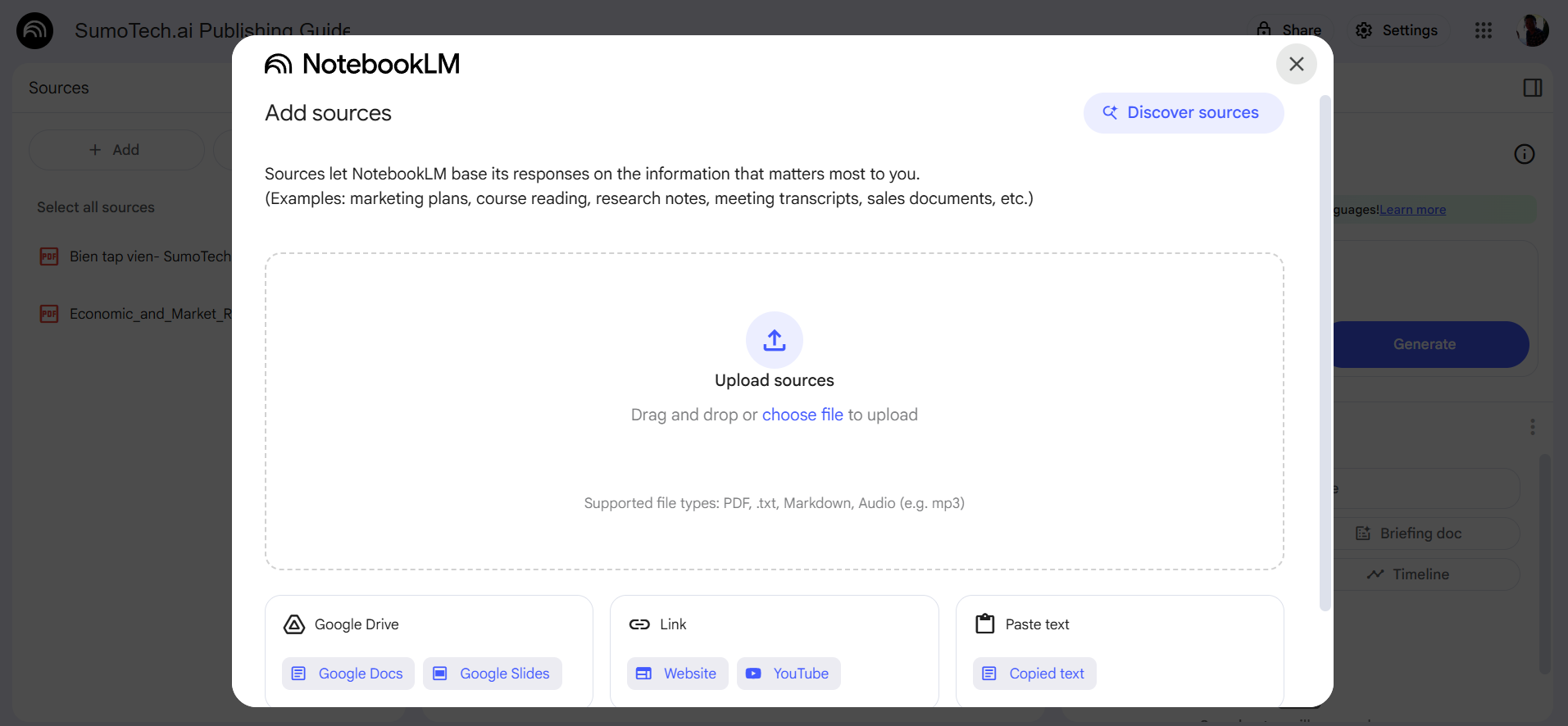This screenshot has height=726, width=1568.
Task: Click the Google Docs document icon
Action: [298, 674]
